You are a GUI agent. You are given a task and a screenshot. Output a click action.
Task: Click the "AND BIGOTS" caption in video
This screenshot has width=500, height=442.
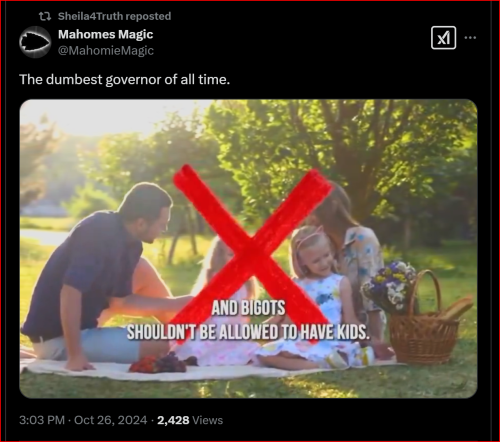coord(248,308)
